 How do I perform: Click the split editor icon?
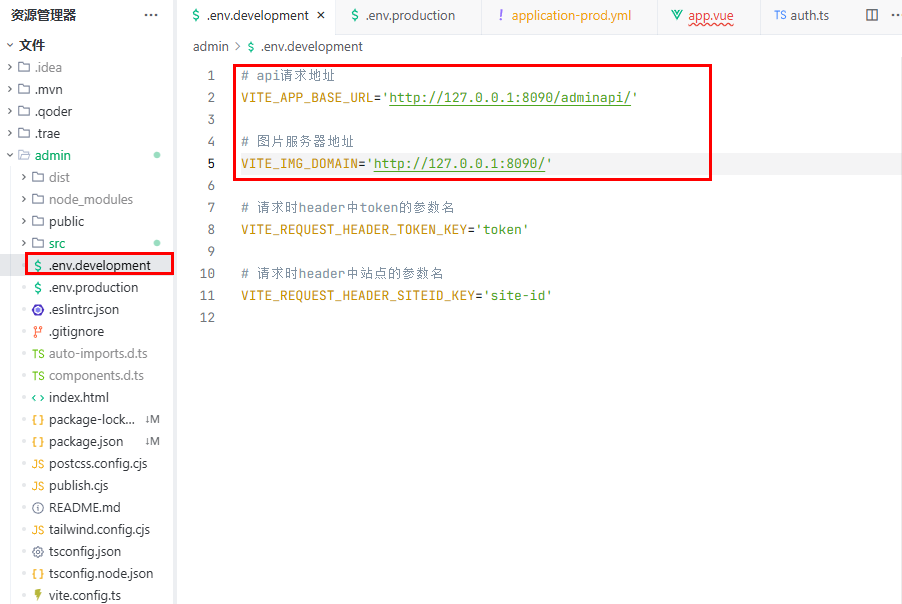pos(872,16)
